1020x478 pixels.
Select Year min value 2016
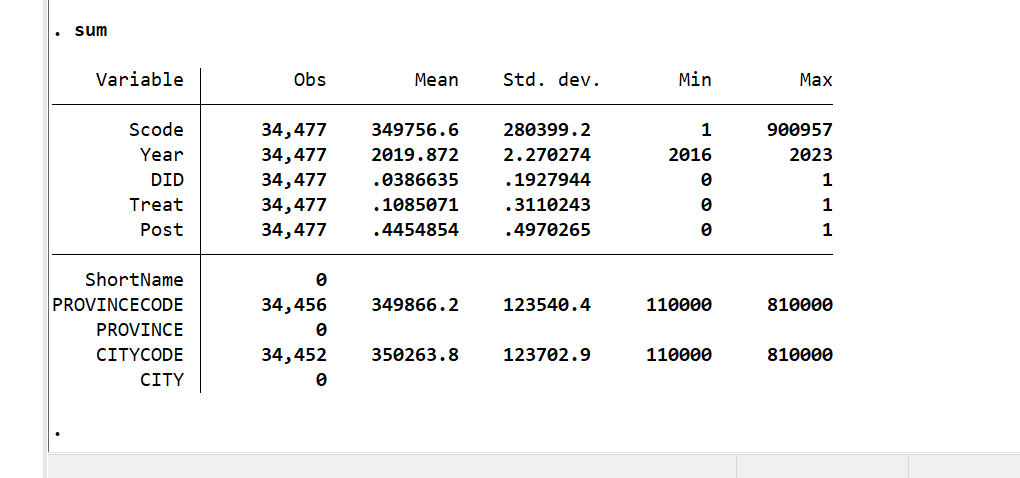[x=690, y=155]
